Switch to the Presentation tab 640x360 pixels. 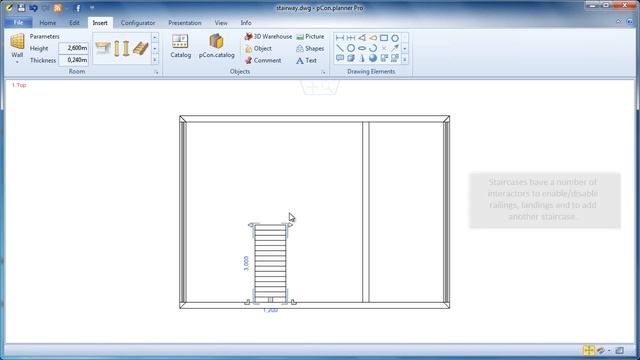[185, 23]
